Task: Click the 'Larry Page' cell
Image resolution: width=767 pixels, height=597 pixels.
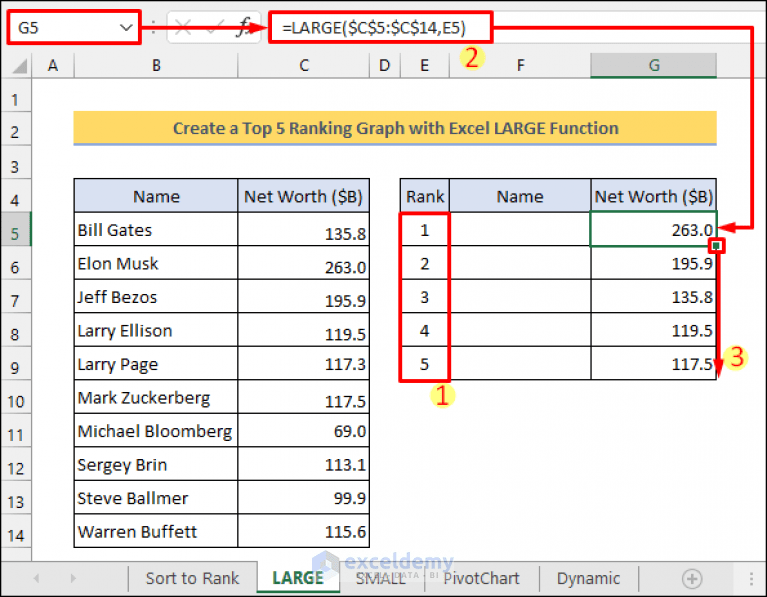Action: click(156, 364)
